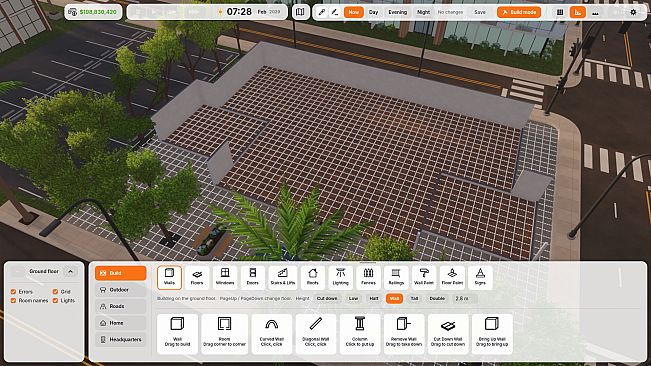
Task: Click the Save button
Action: click(x=480, y=12)
